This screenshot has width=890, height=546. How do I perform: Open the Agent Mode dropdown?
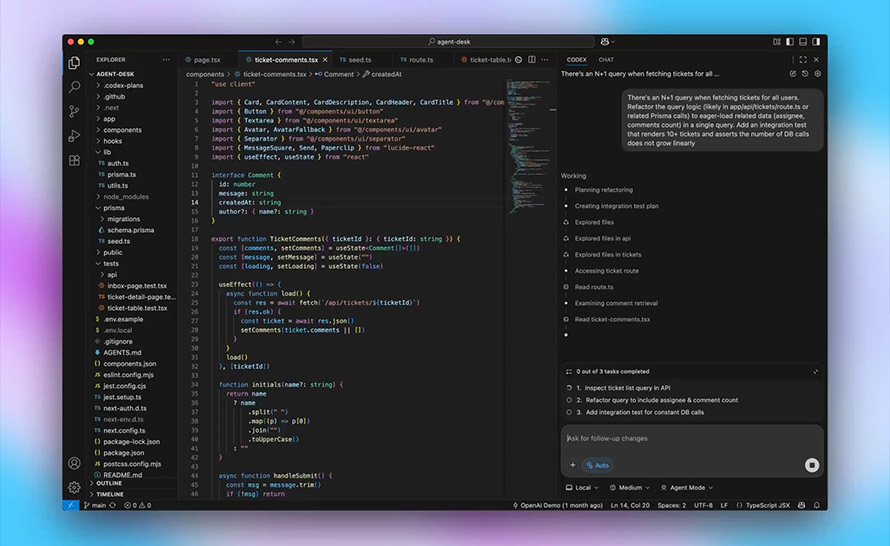point(686,488)
